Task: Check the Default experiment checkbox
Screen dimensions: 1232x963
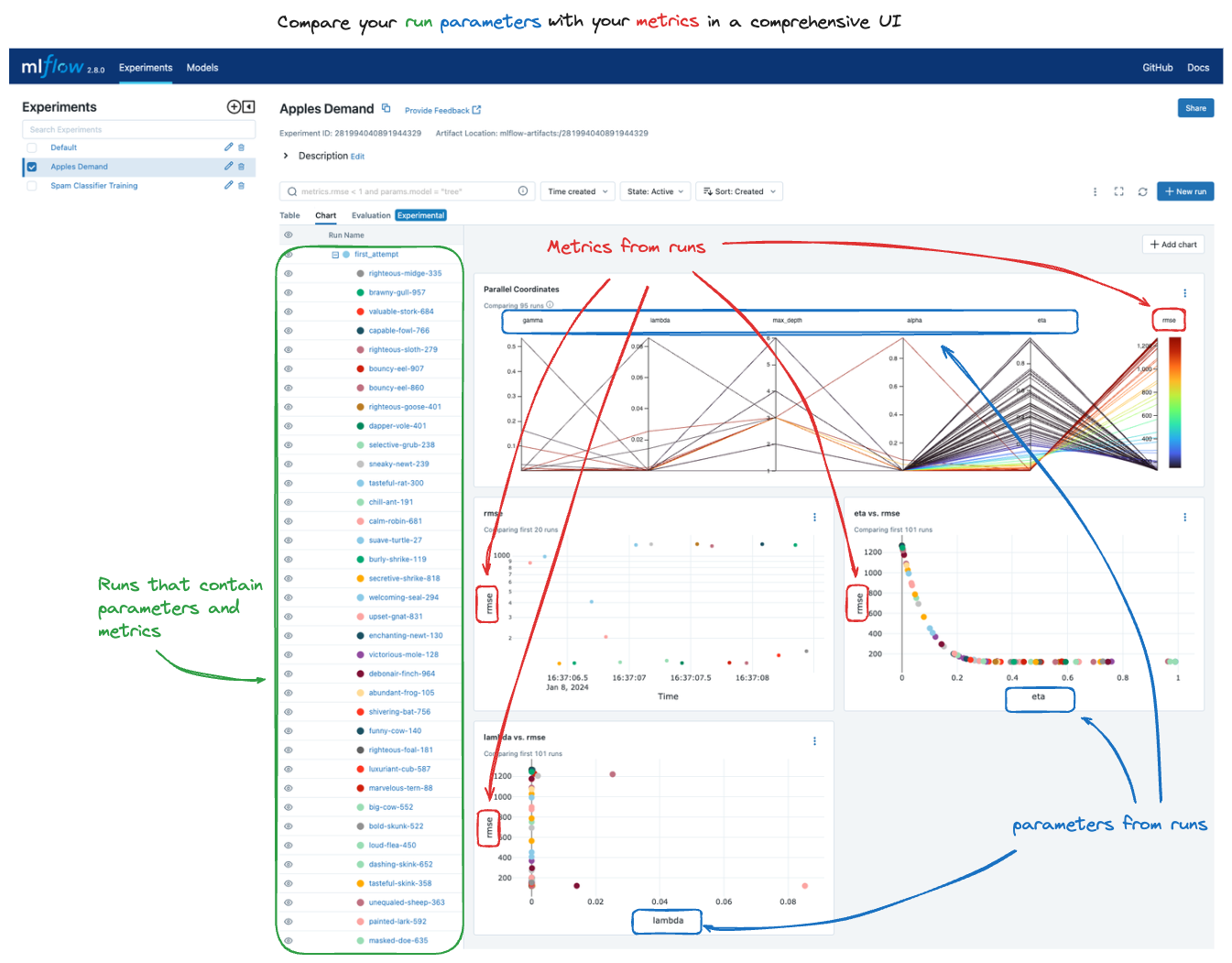Action: pos(31,147)
